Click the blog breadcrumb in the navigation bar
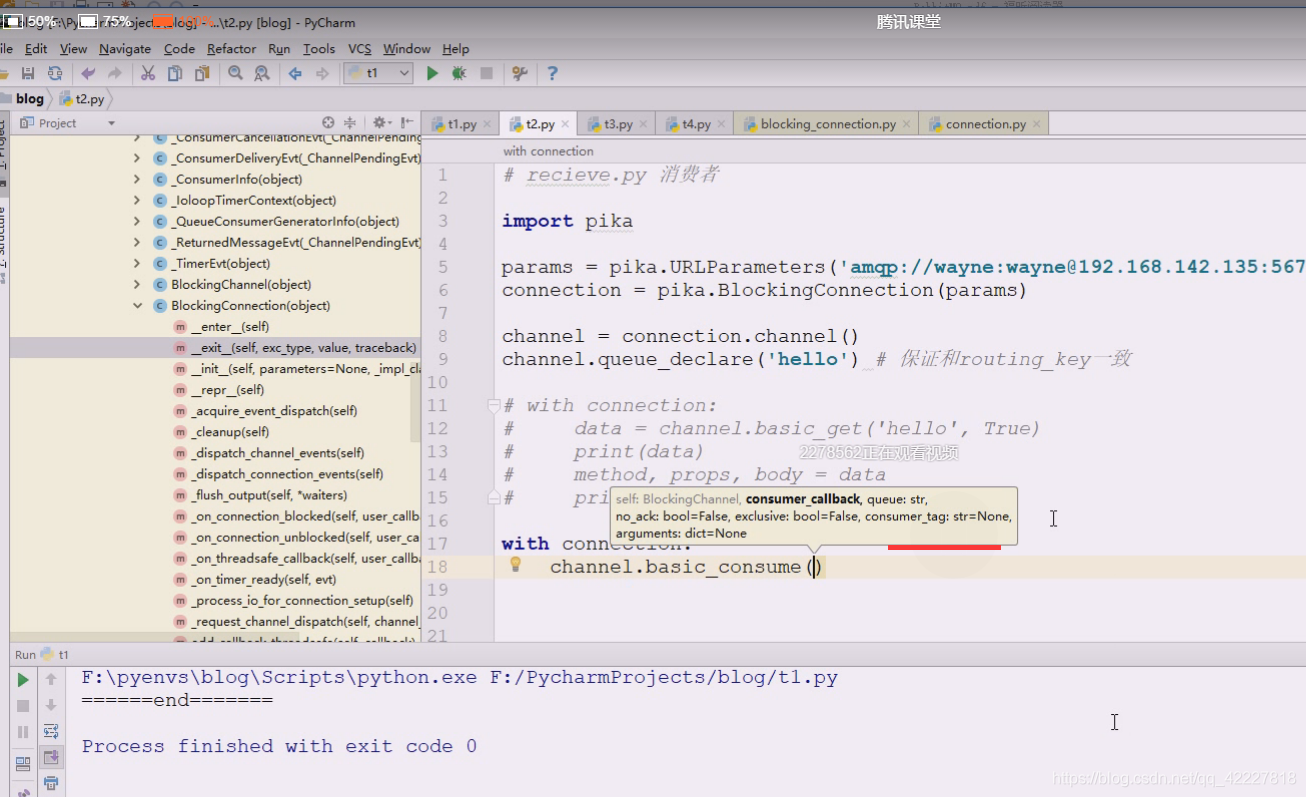 point(30,99)
